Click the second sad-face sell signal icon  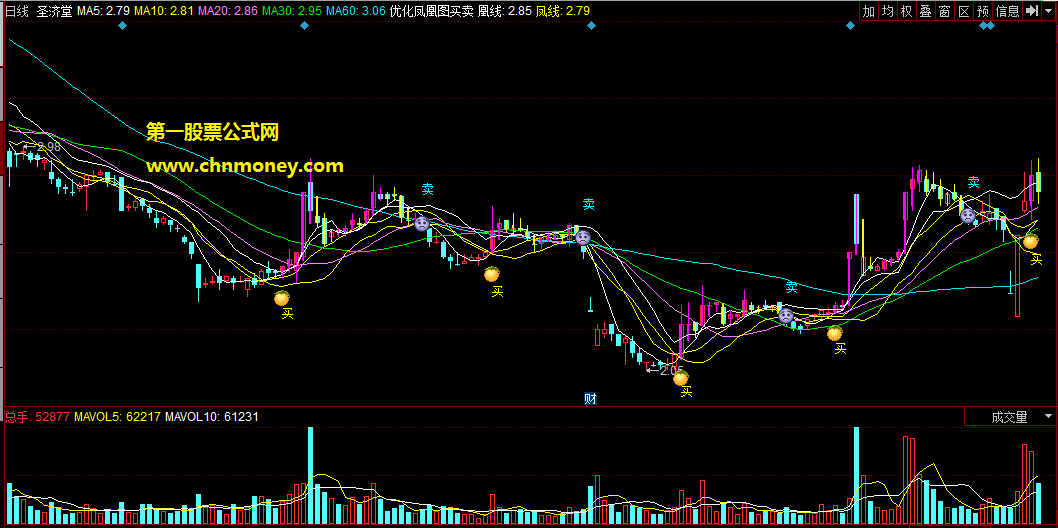(x=583, y=237)
